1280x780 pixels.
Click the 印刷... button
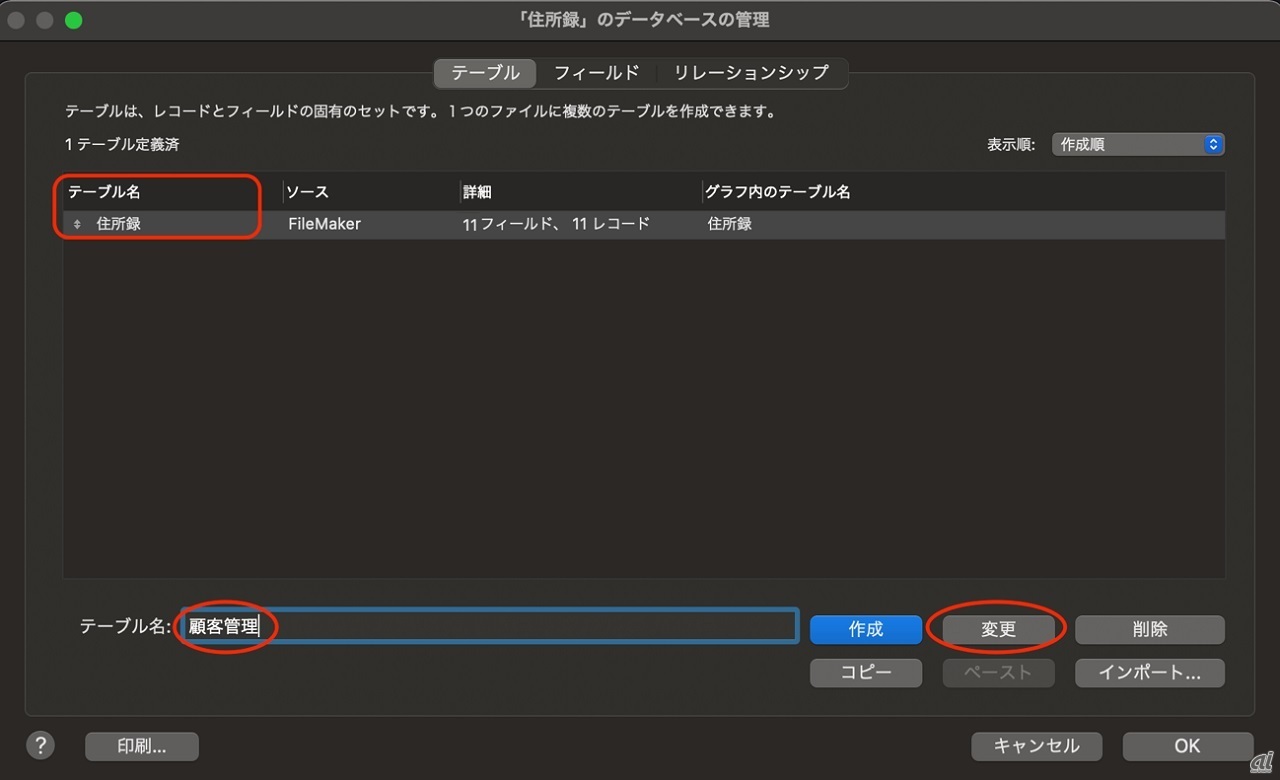click(142, 746)
